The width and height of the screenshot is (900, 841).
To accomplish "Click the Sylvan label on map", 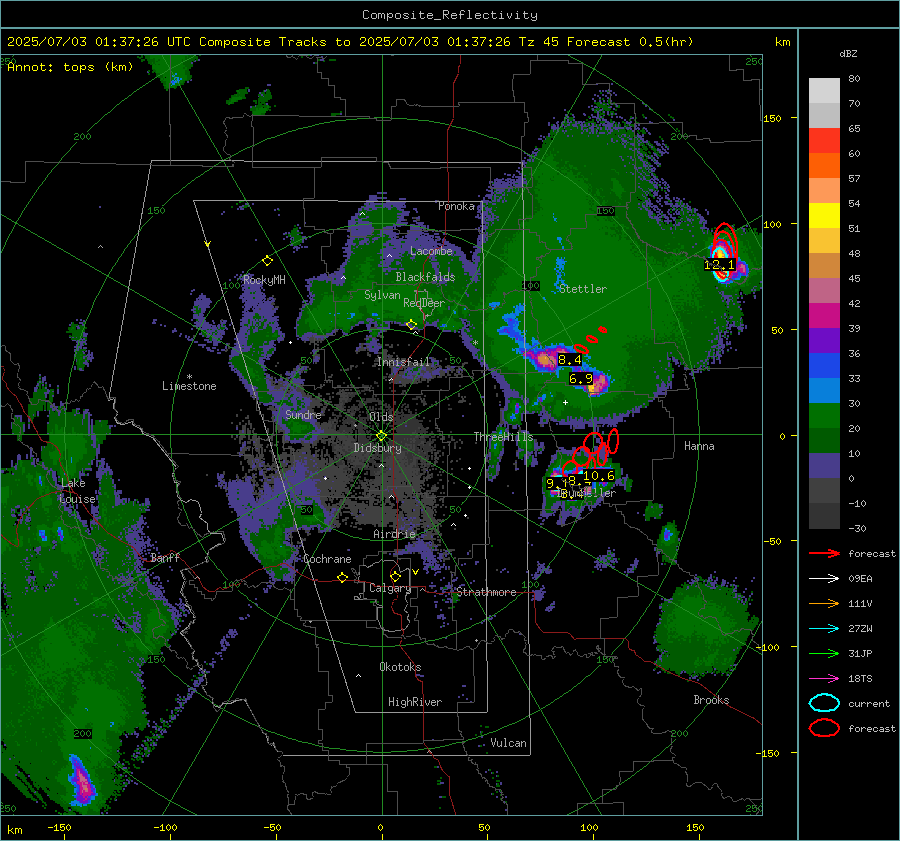I will 382,295.
